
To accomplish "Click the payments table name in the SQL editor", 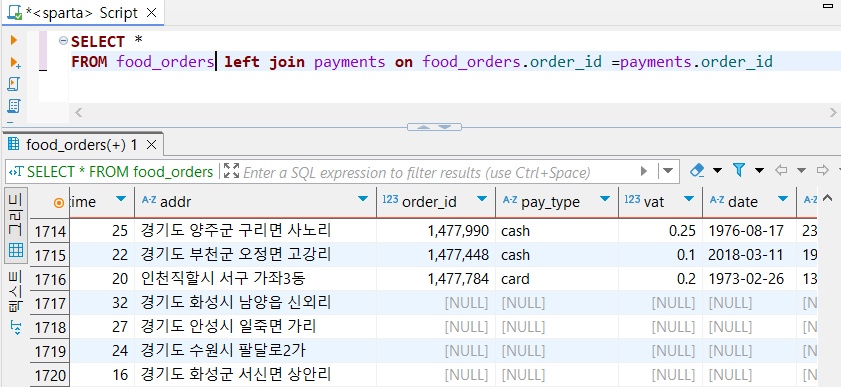I will [x=349, y=62].
